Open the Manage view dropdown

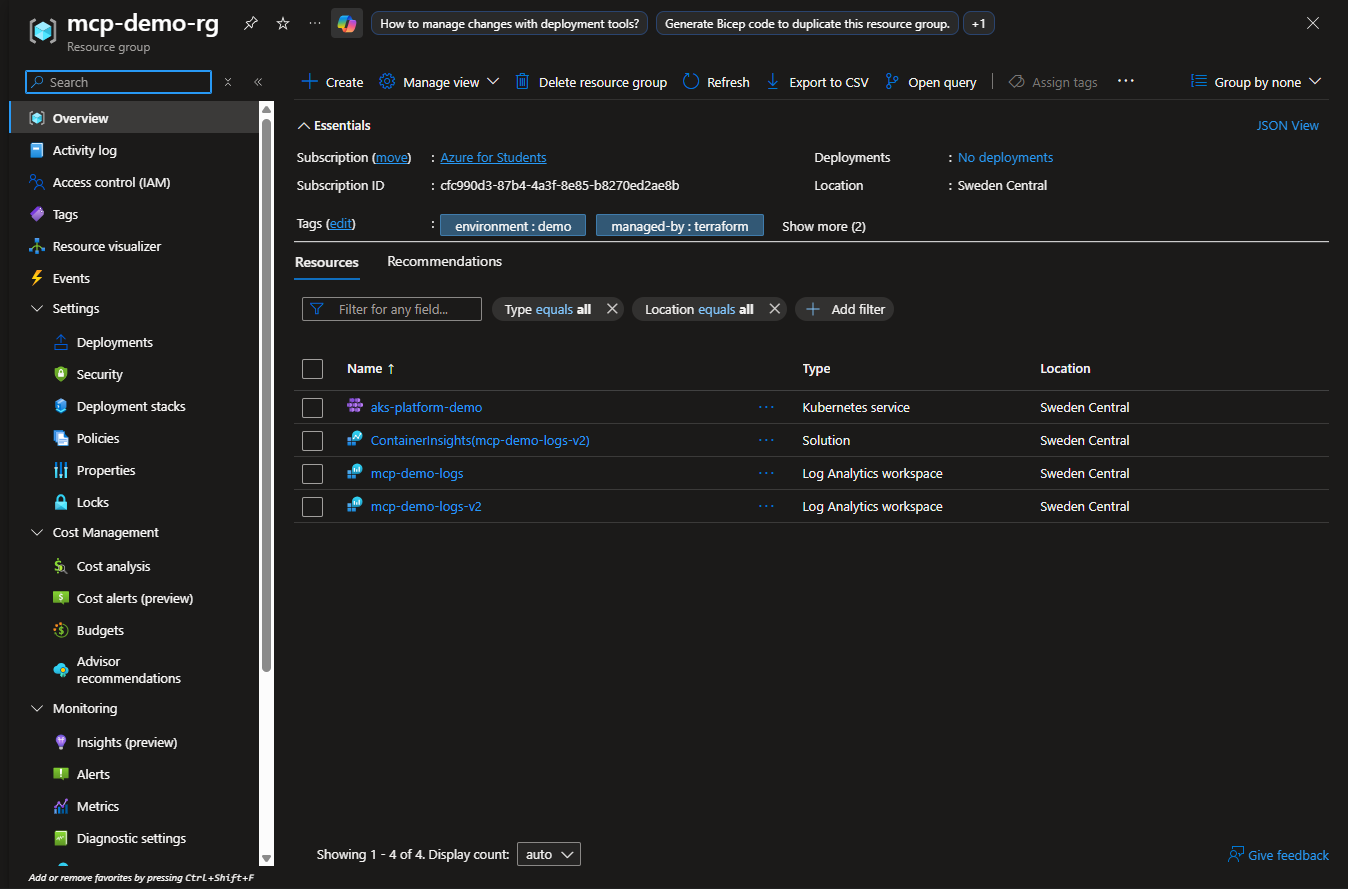[x=439, y=82]
